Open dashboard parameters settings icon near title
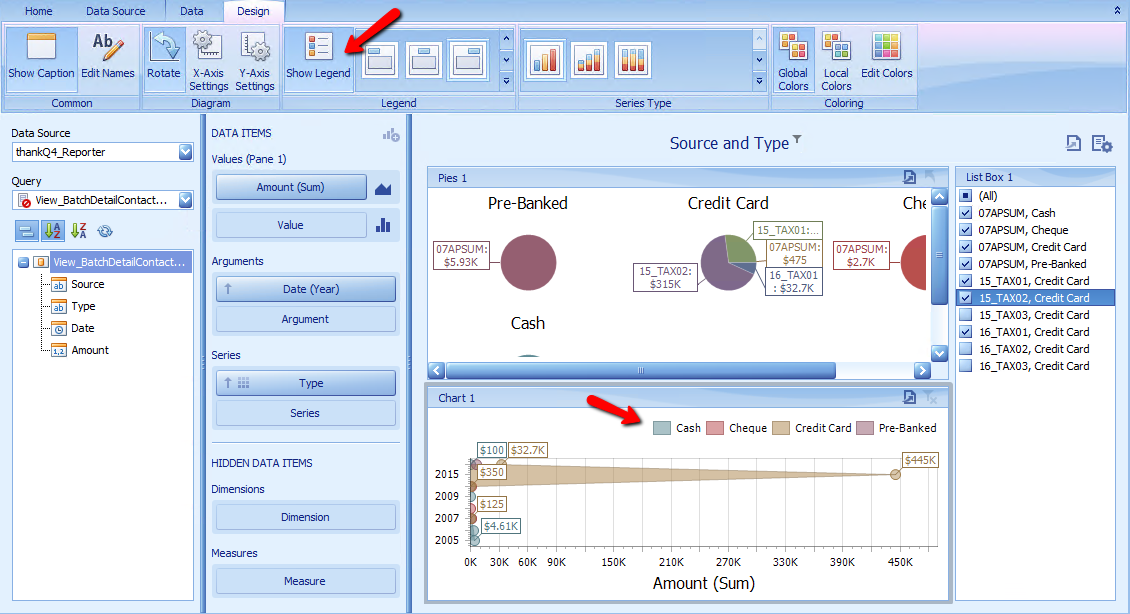 pyautogui.click(x=1102, y=143)
